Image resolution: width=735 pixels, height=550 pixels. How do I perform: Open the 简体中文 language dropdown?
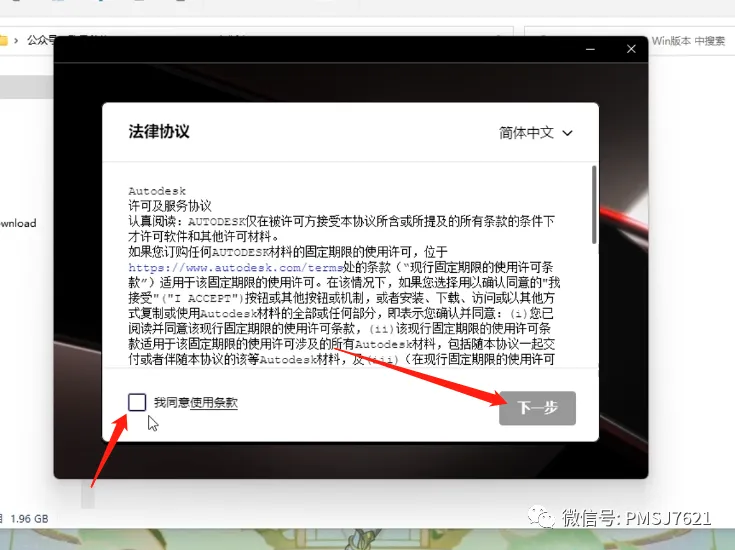click(536, 133)
